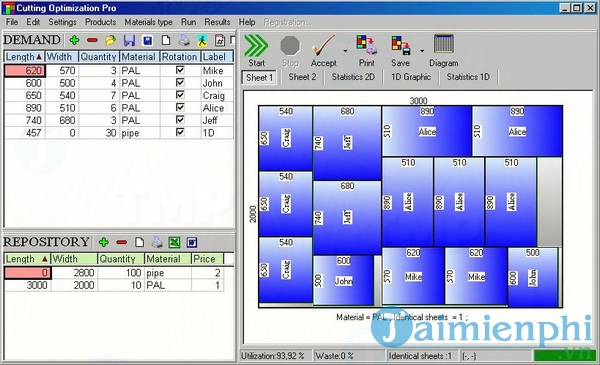Sort REPOSITORY by Length column header
This screenshot has height=365, width=600.
pyautogui.click(x=27, y=259)
